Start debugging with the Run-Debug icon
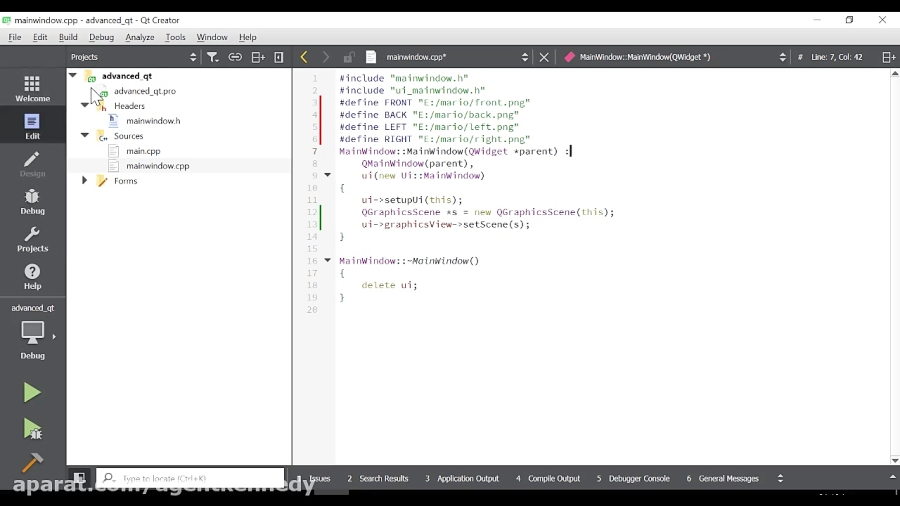Image resolution: width=900 pixels, height=506 pixels. click(x=32, y=429)
